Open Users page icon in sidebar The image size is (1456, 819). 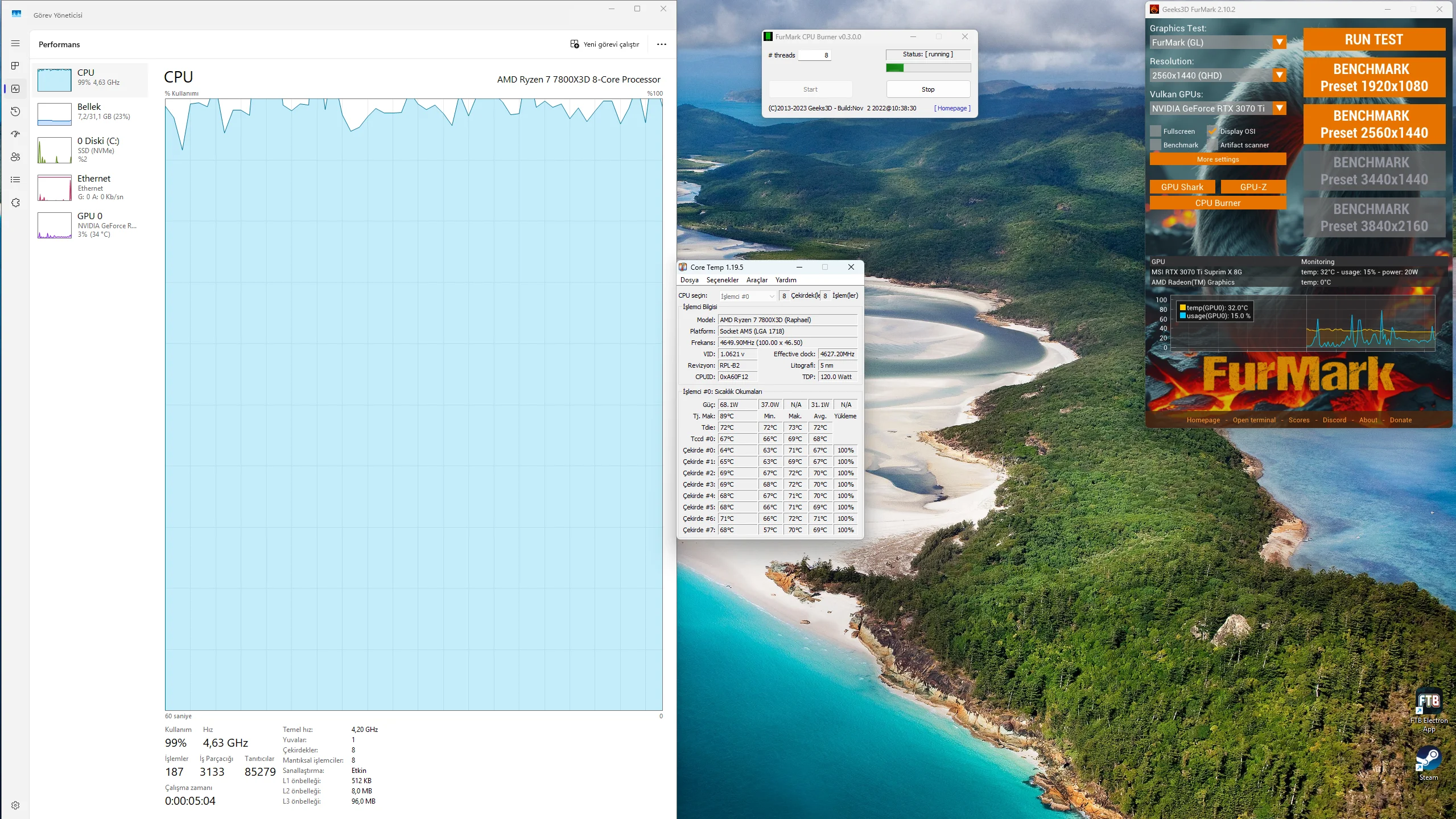pos(15,157)
